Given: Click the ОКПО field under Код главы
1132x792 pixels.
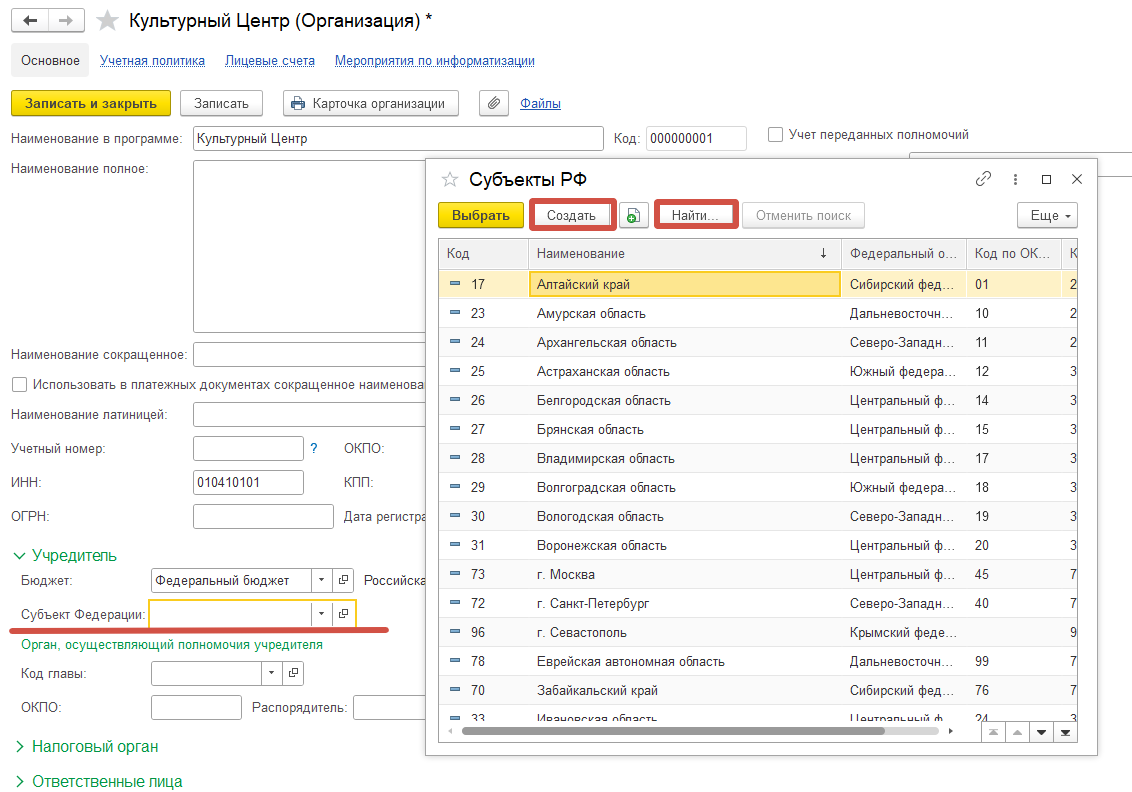Looking at the screenshot, I should click(x=196, y=708).
